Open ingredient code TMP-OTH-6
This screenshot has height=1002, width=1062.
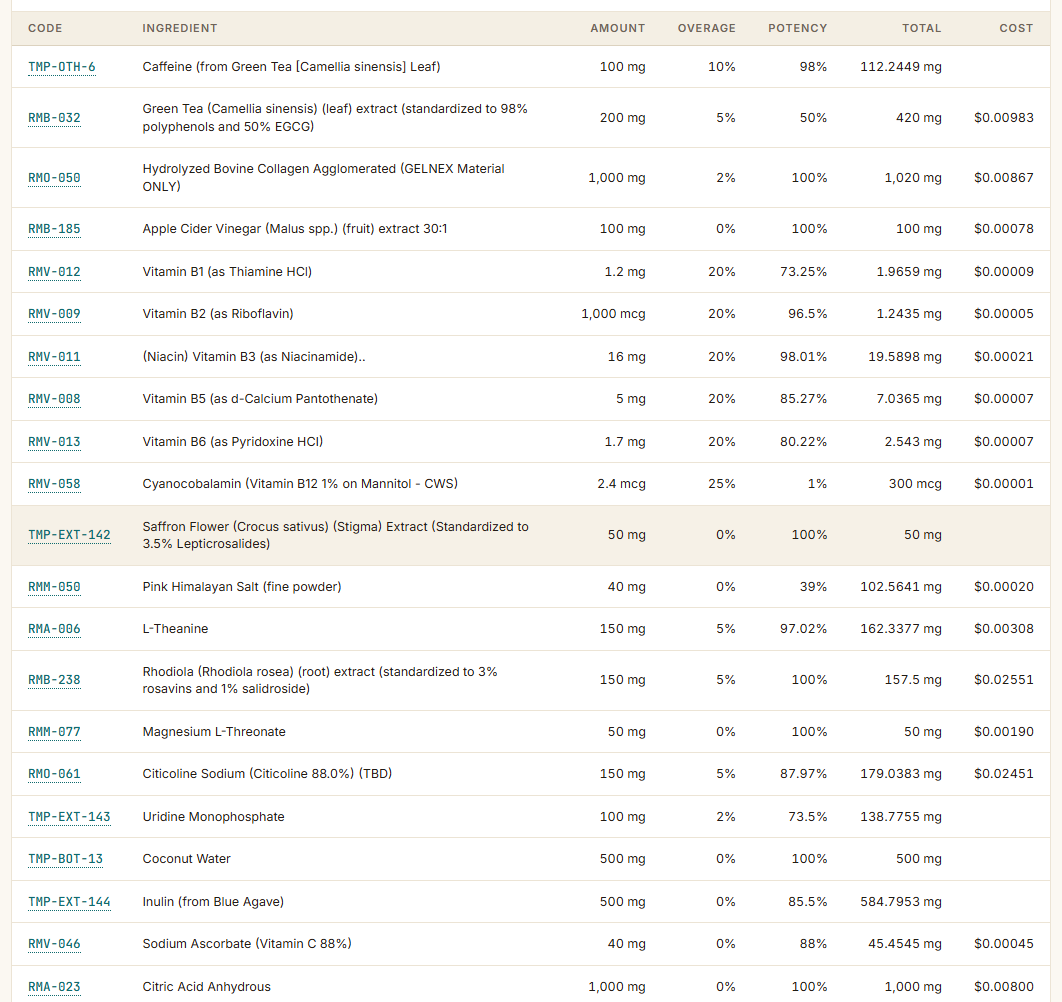(62, 66)
